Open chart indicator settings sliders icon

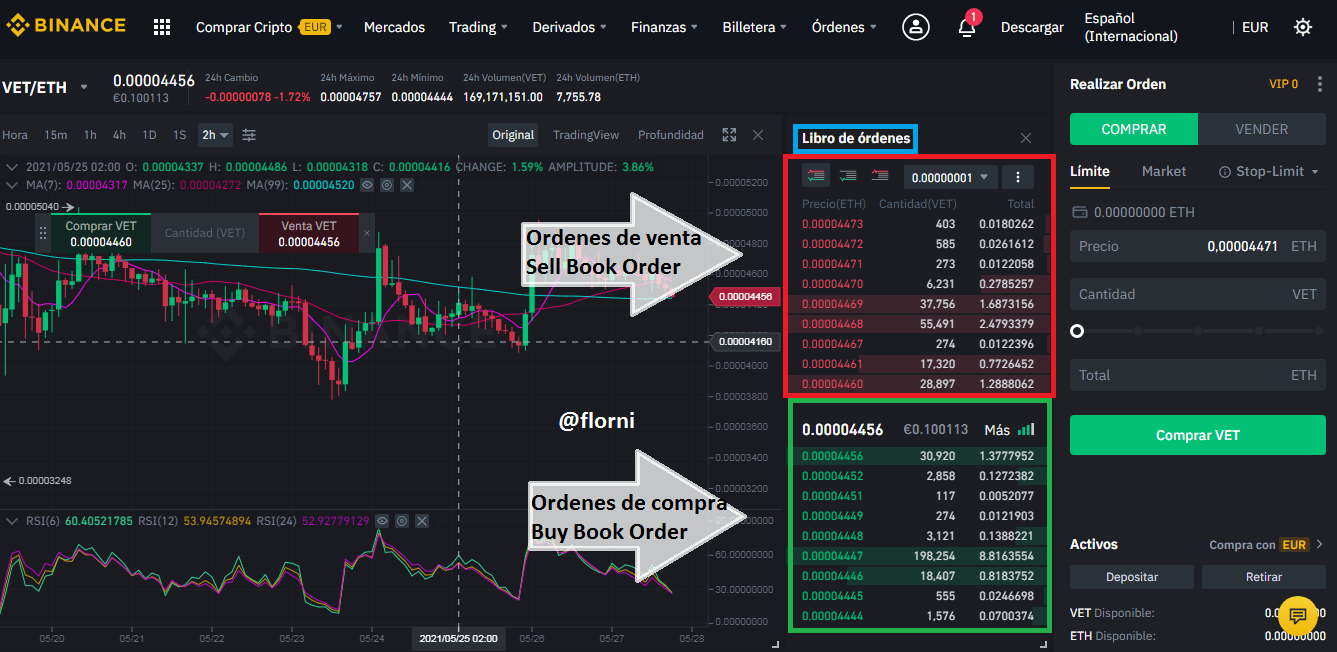pyautogui.click(x=249, y=134)
